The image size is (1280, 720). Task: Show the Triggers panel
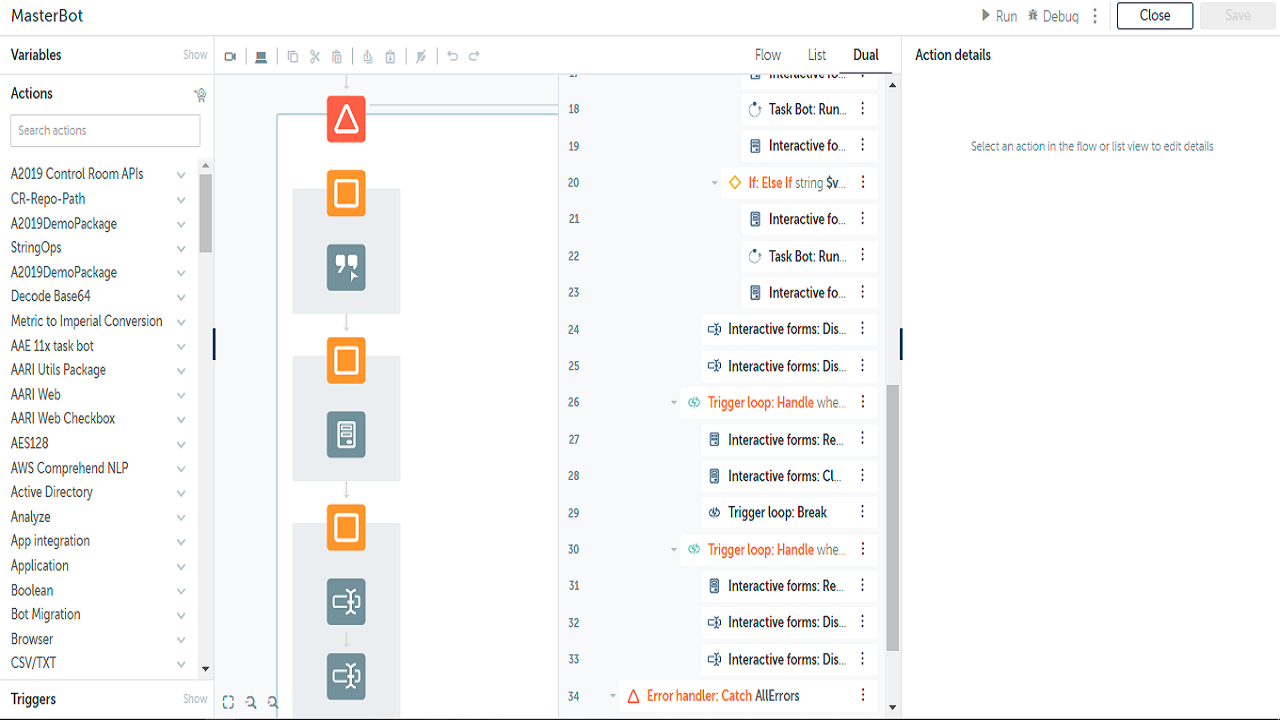[x=195, y=699]
